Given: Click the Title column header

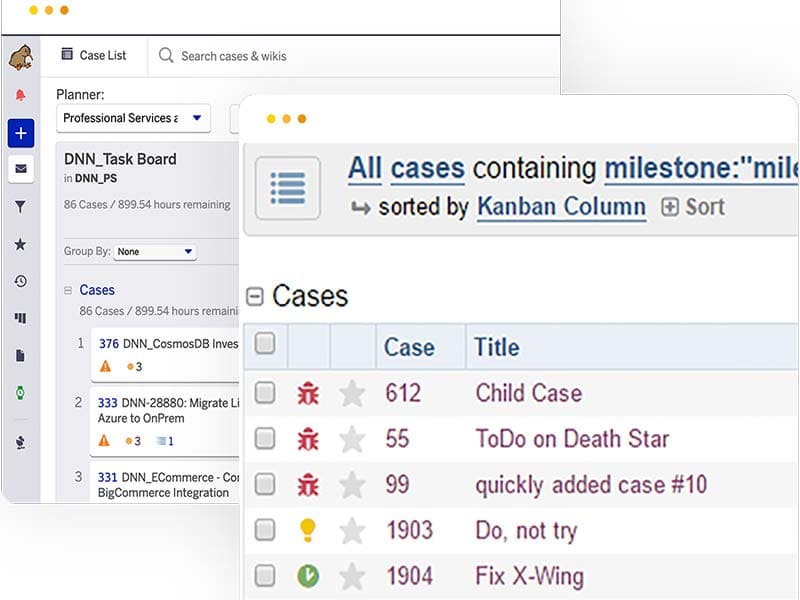Looking at the screenshot, I should click(x=497, y=347).
